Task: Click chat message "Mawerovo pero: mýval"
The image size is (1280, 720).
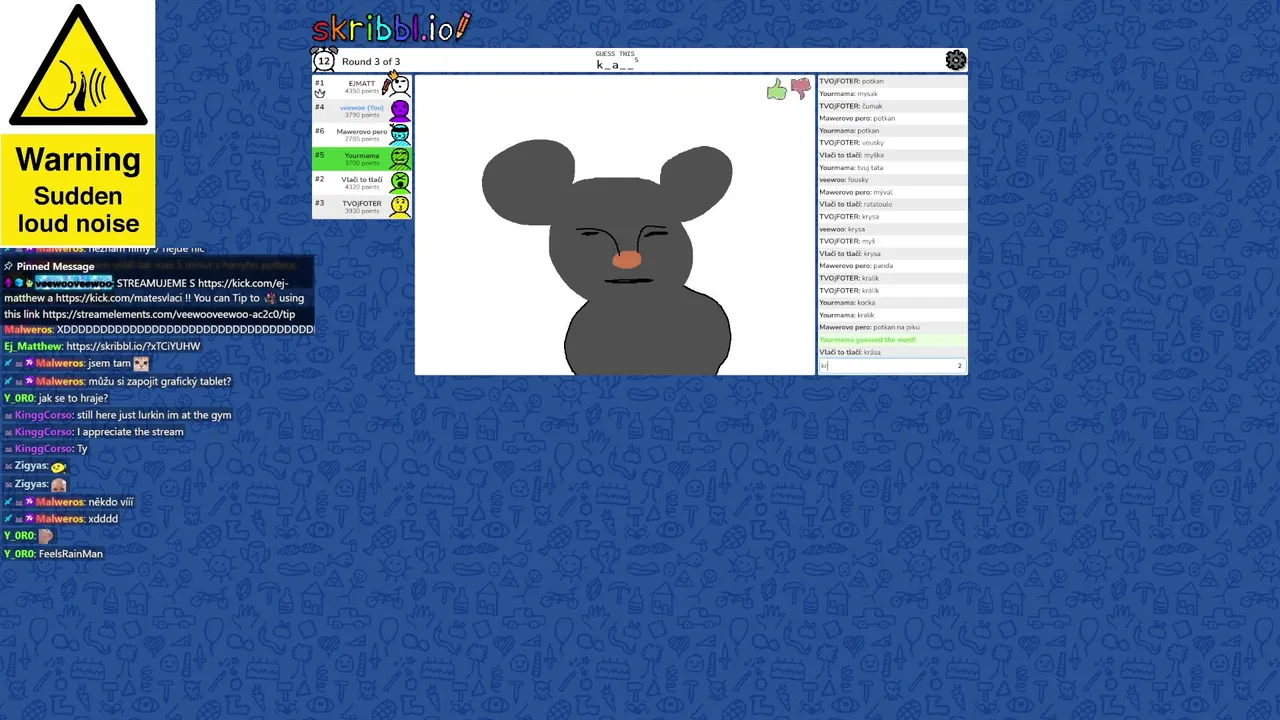Action: 892,192
